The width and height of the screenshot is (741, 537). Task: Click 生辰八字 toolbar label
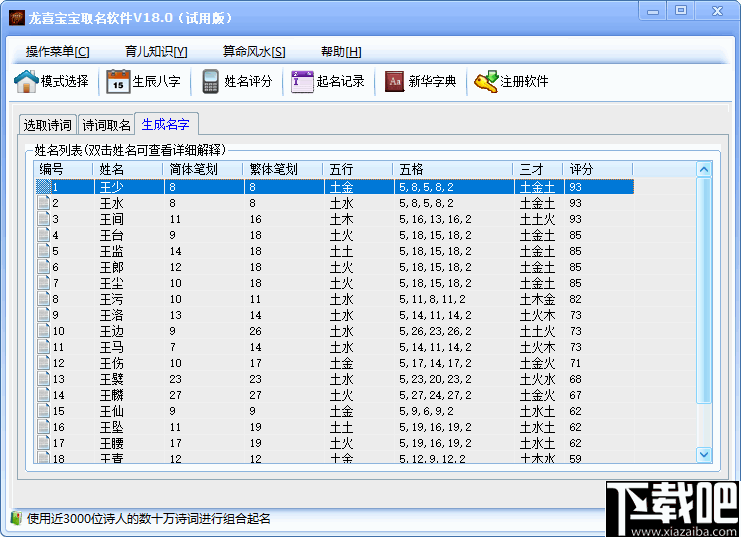[156, 81]
